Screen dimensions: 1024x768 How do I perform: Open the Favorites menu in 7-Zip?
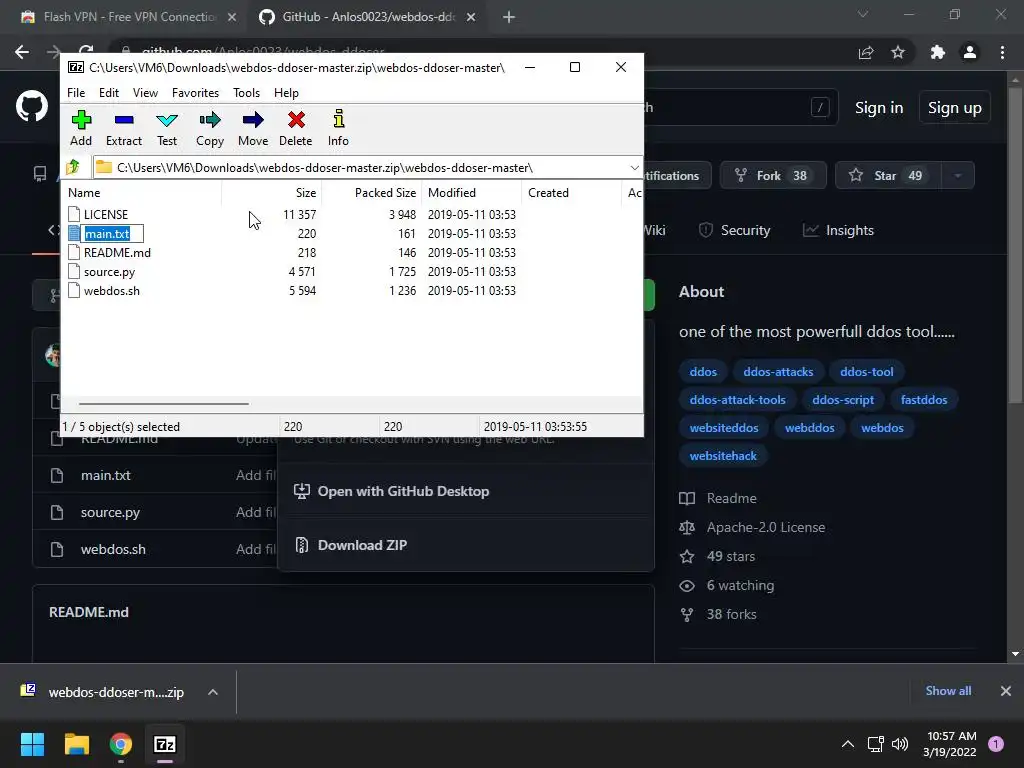195,93
